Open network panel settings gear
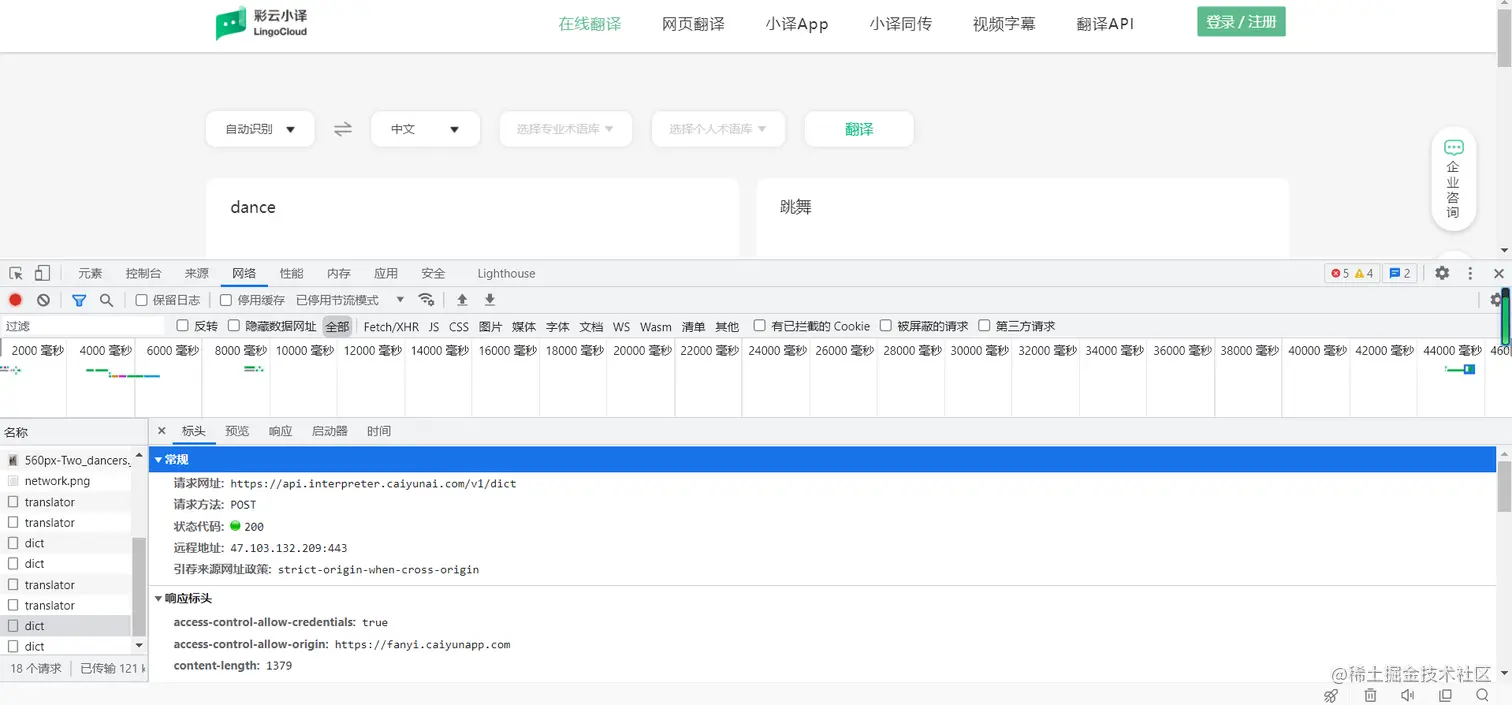Screen dimensions: 1512x705 [x=1495, y=300]
